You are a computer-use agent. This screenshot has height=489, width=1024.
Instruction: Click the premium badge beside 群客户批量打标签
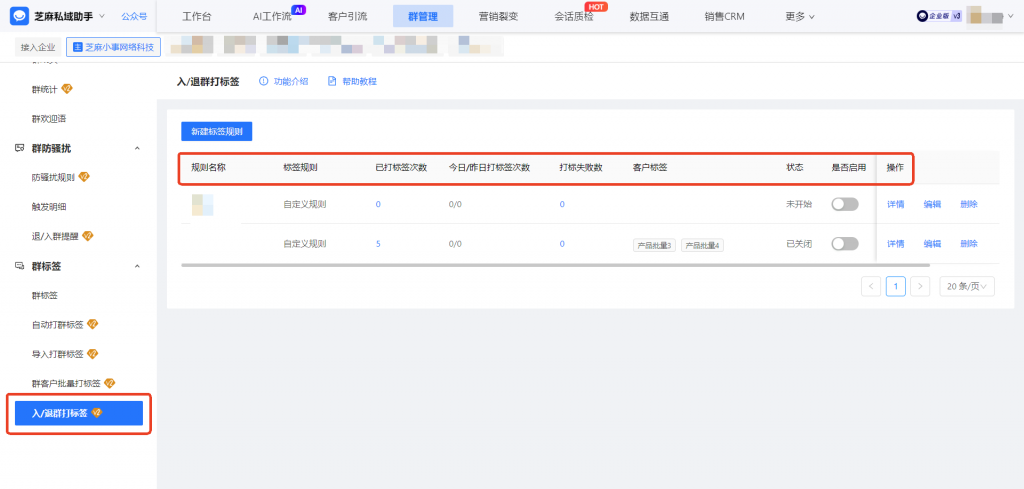pos(110,383)
